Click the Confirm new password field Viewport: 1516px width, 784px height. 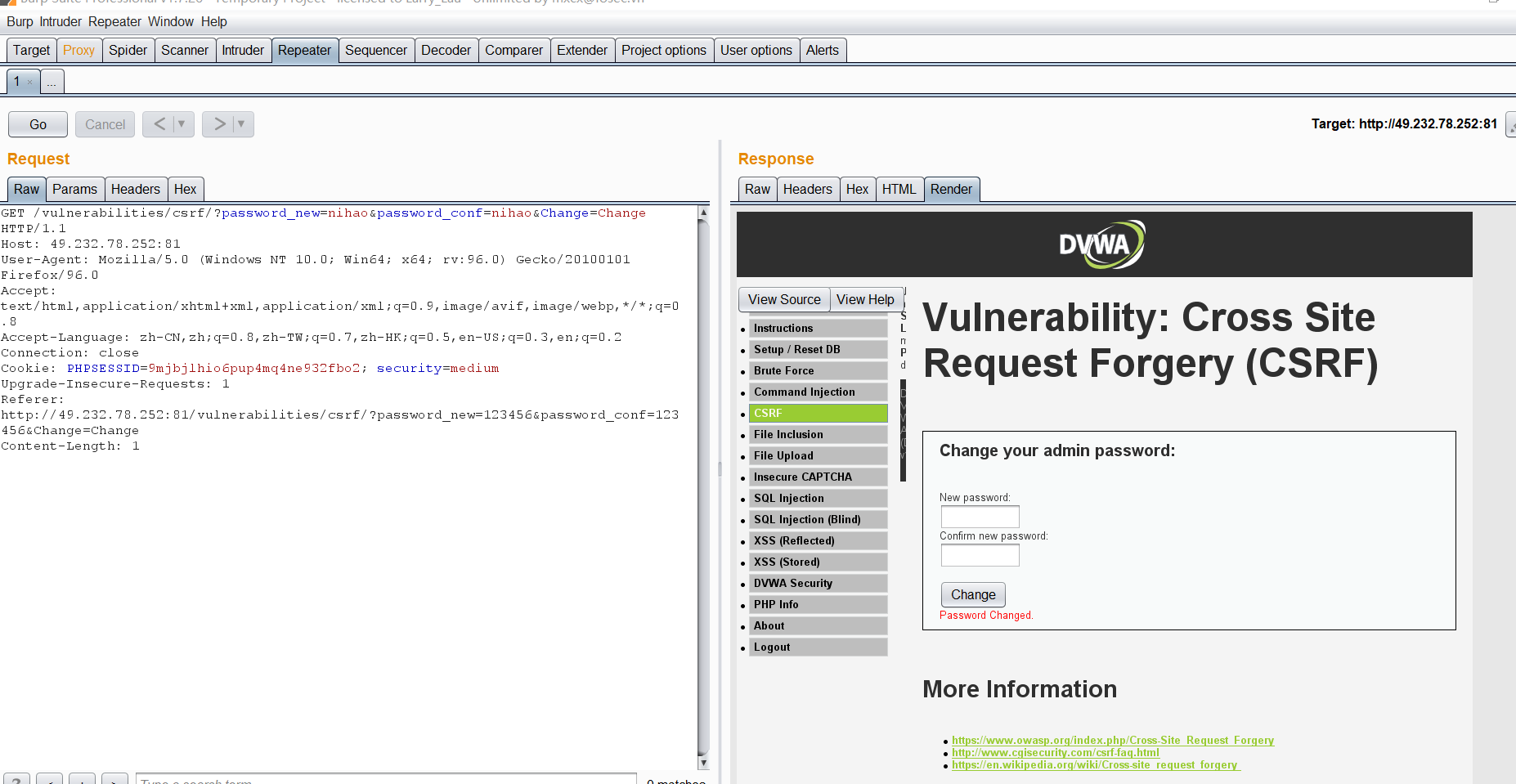(980, 555)
